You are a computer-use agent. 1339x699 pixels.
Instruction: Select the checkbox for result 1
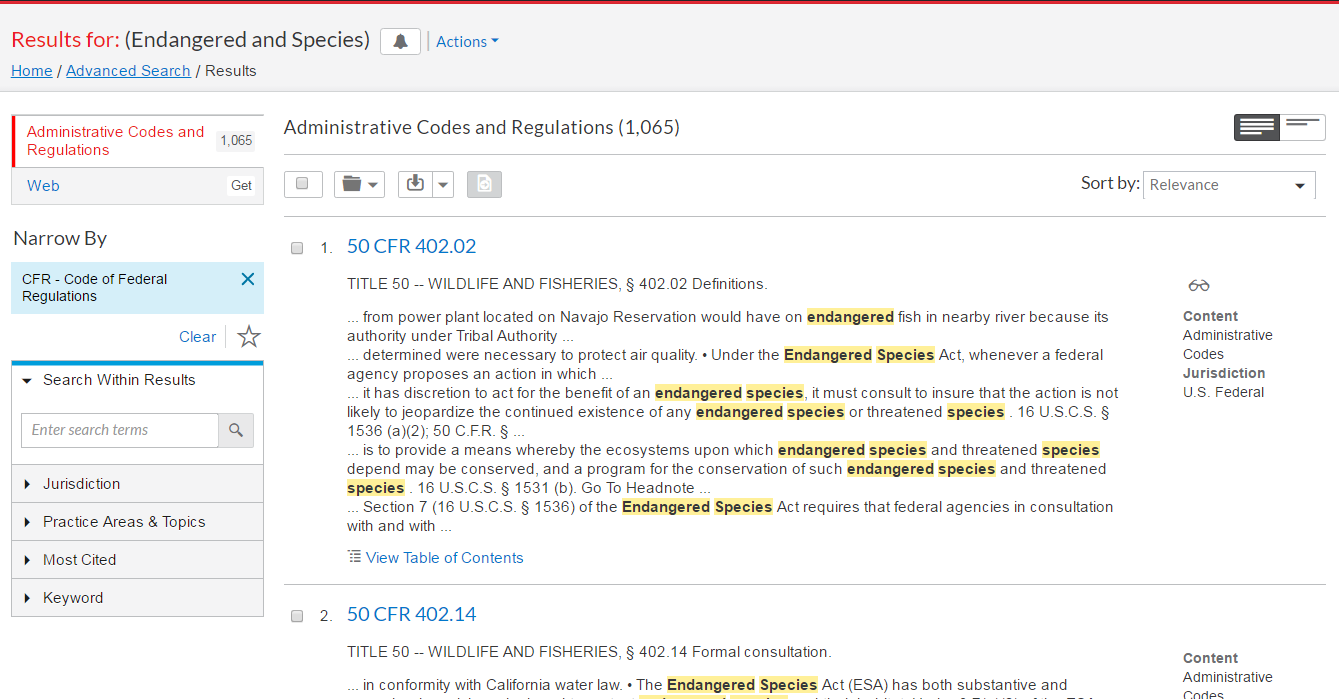[x=297, y=247]
